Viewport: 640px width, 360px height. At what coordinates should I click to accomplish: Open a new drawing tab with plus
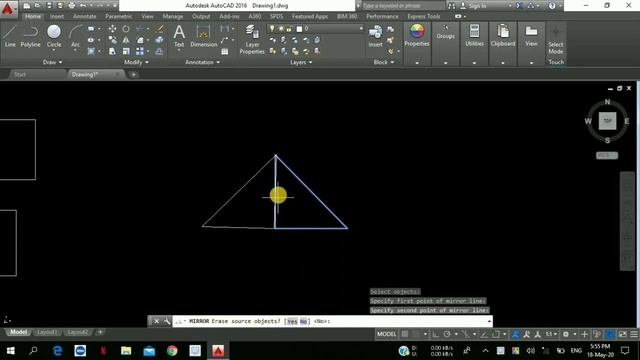[133, 74]
